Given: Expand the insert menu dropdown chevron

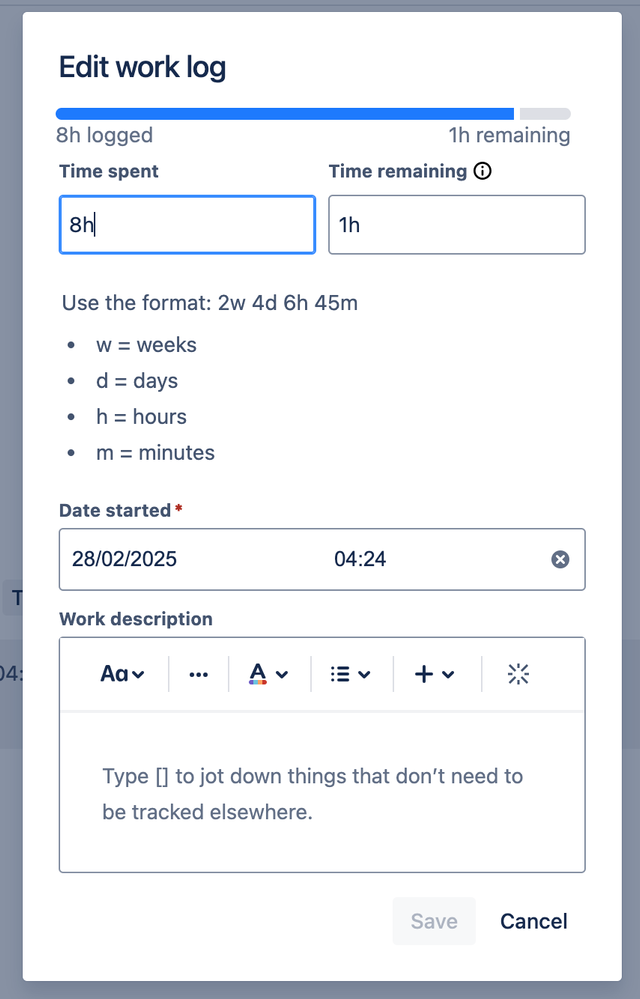Looking at the screenshot, I should pos(444,673).
